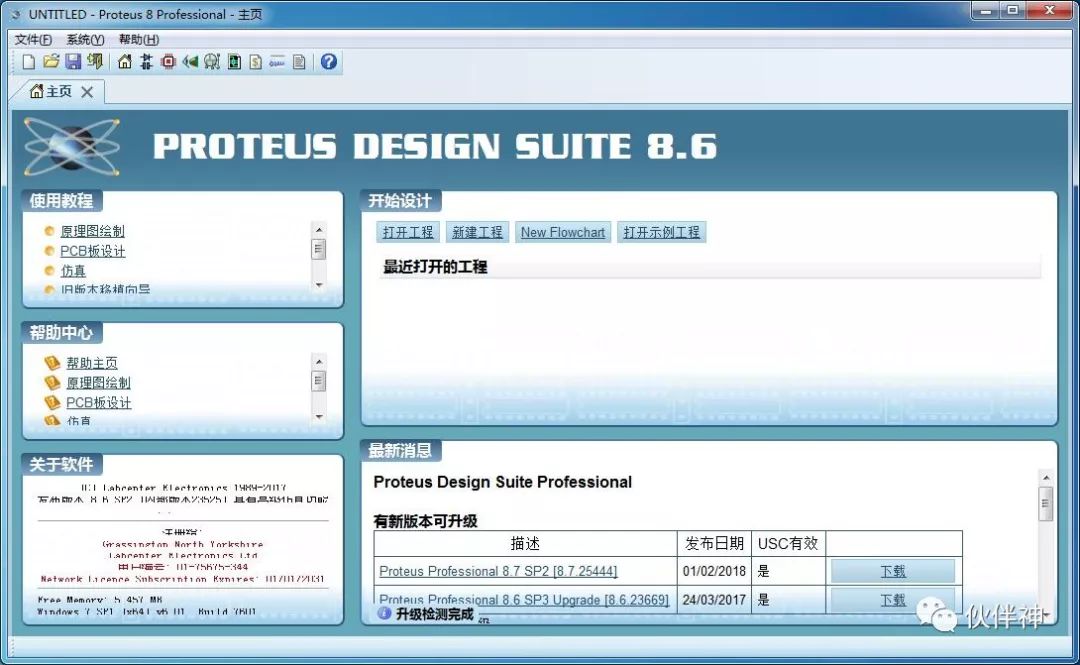Click the up arrow in 使用教程 scrollbar
1080x665 pixels.
[x=318, y=229]
